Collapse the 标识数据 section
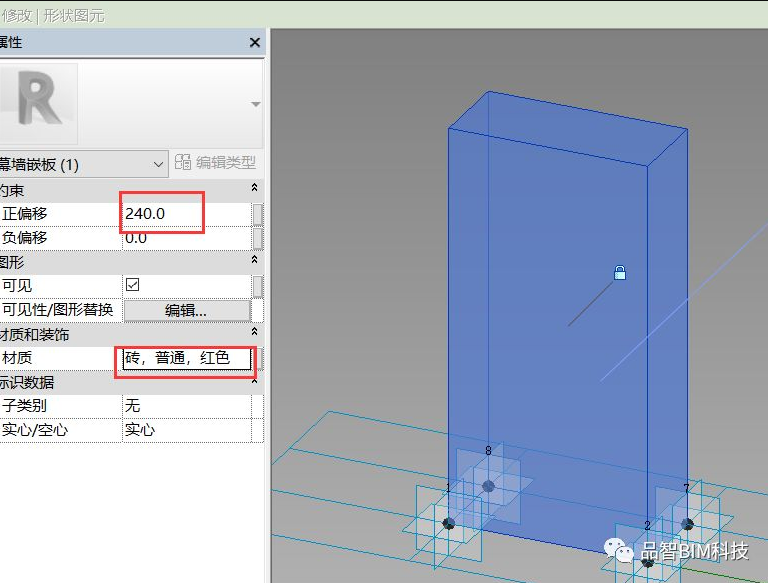 click(x=254, y=381)
